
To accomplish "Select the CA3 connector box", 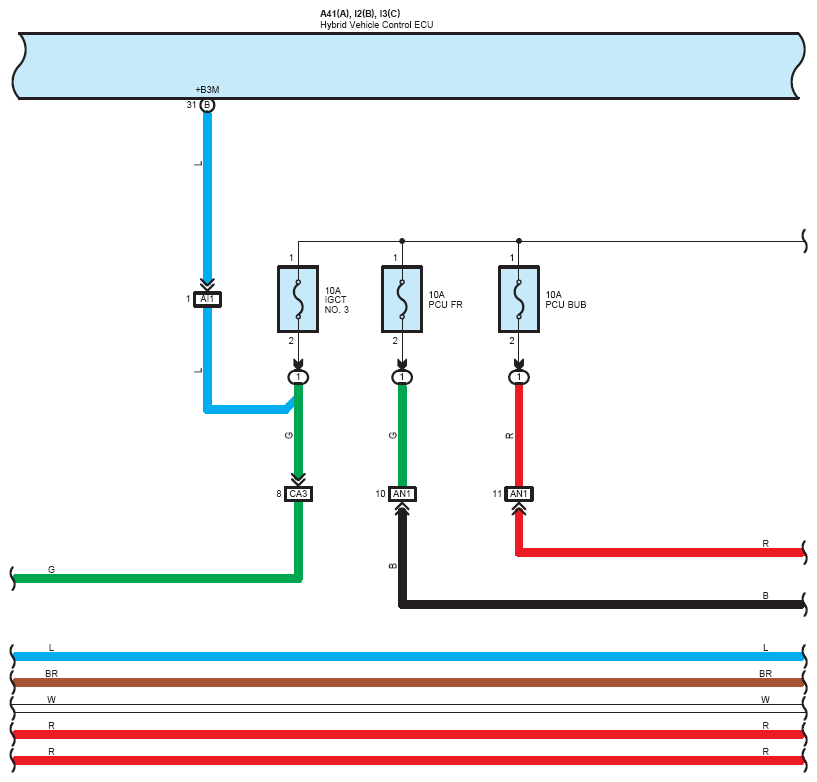I will [298, 494].
